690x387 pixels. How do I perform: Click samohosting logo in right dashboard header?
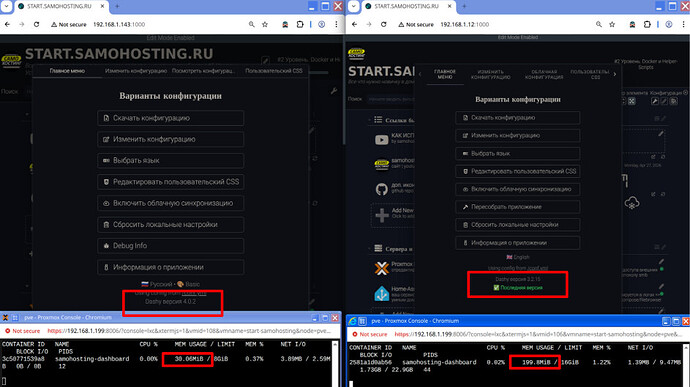point(356,54)
